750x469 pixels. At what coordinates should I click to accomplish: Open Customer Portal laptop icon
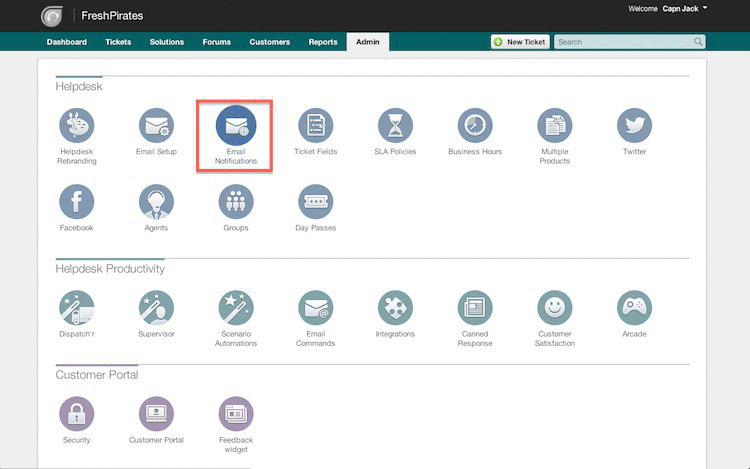pyautogui.click(x=156, y=414)
